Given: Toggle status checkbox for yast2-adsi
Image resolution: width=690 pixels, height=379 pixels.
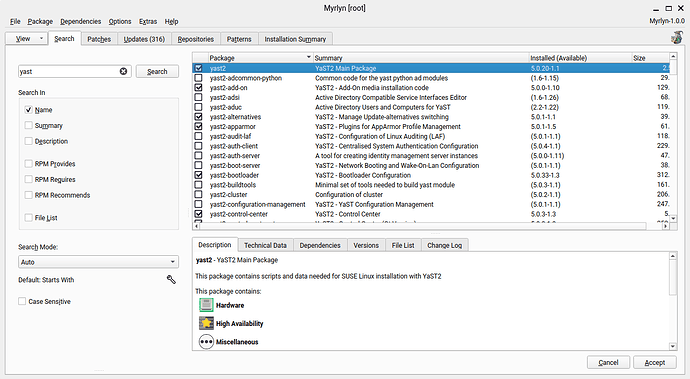Looking at the screenshot, I should (x=198, y=97).
